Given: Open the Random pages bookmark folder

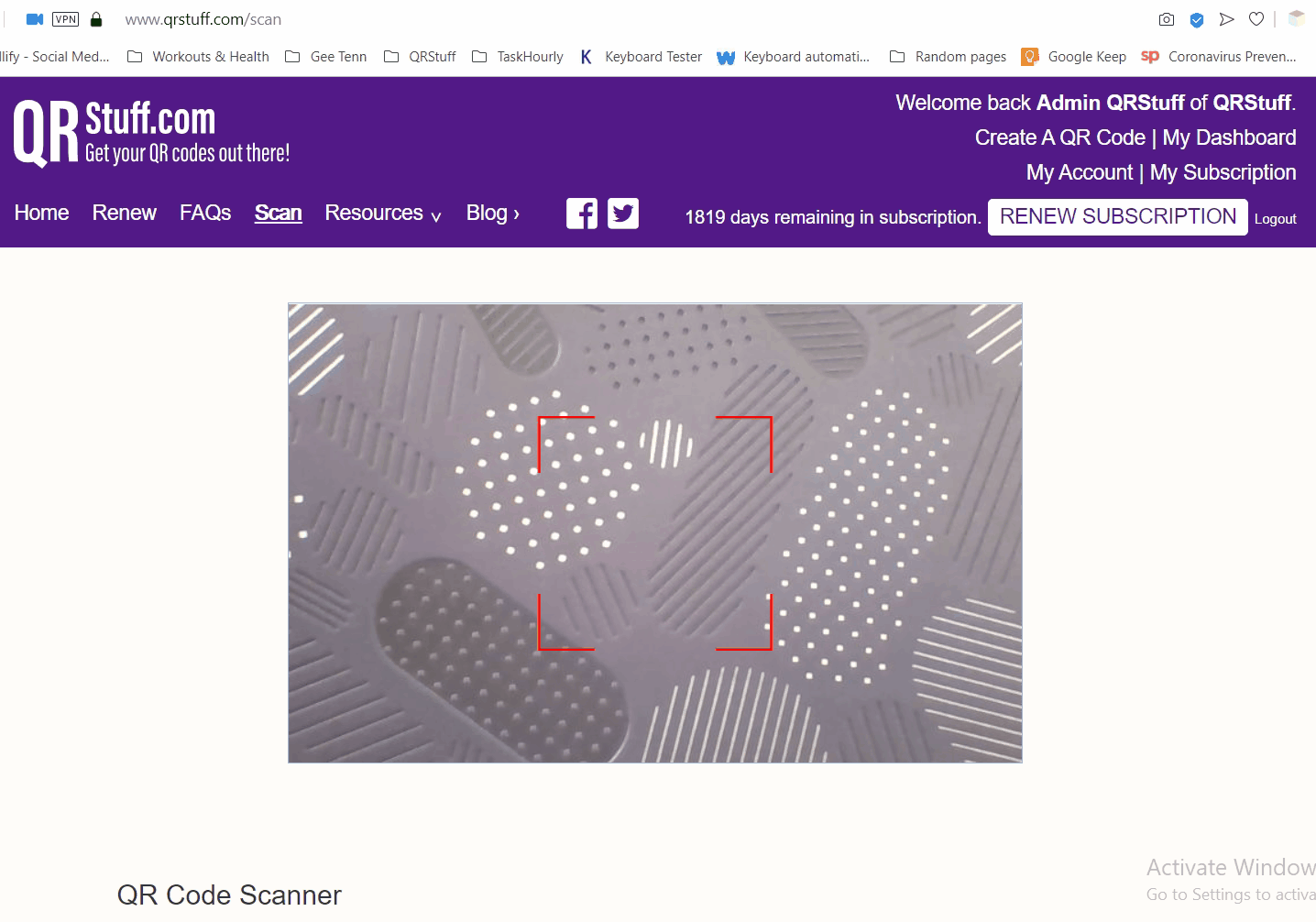Looking at the screenshot, I should (x=948, y=57).
